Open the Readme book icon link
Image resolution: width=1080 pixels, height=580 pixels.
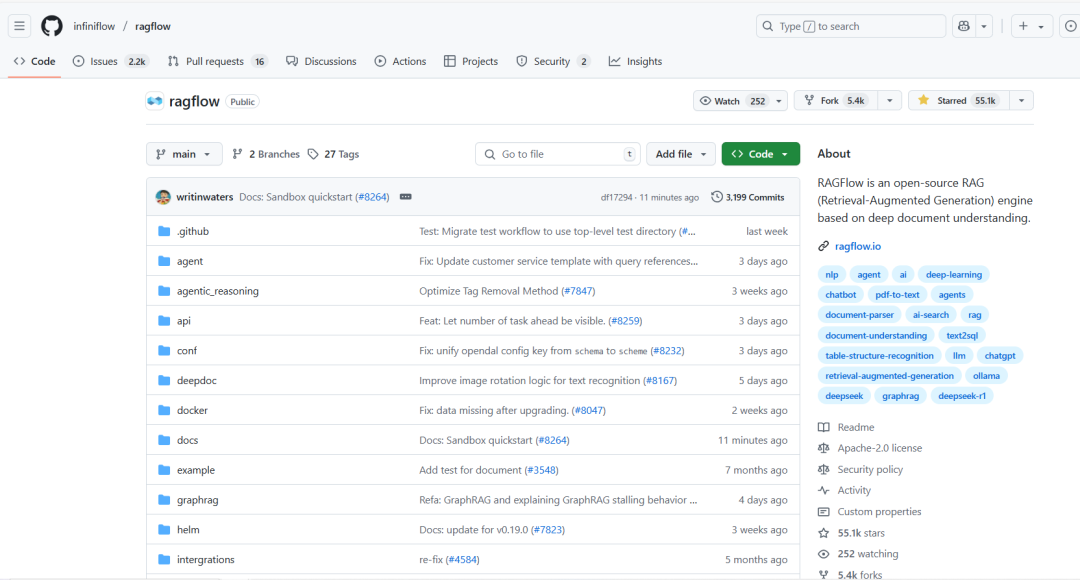pos(824,427)
